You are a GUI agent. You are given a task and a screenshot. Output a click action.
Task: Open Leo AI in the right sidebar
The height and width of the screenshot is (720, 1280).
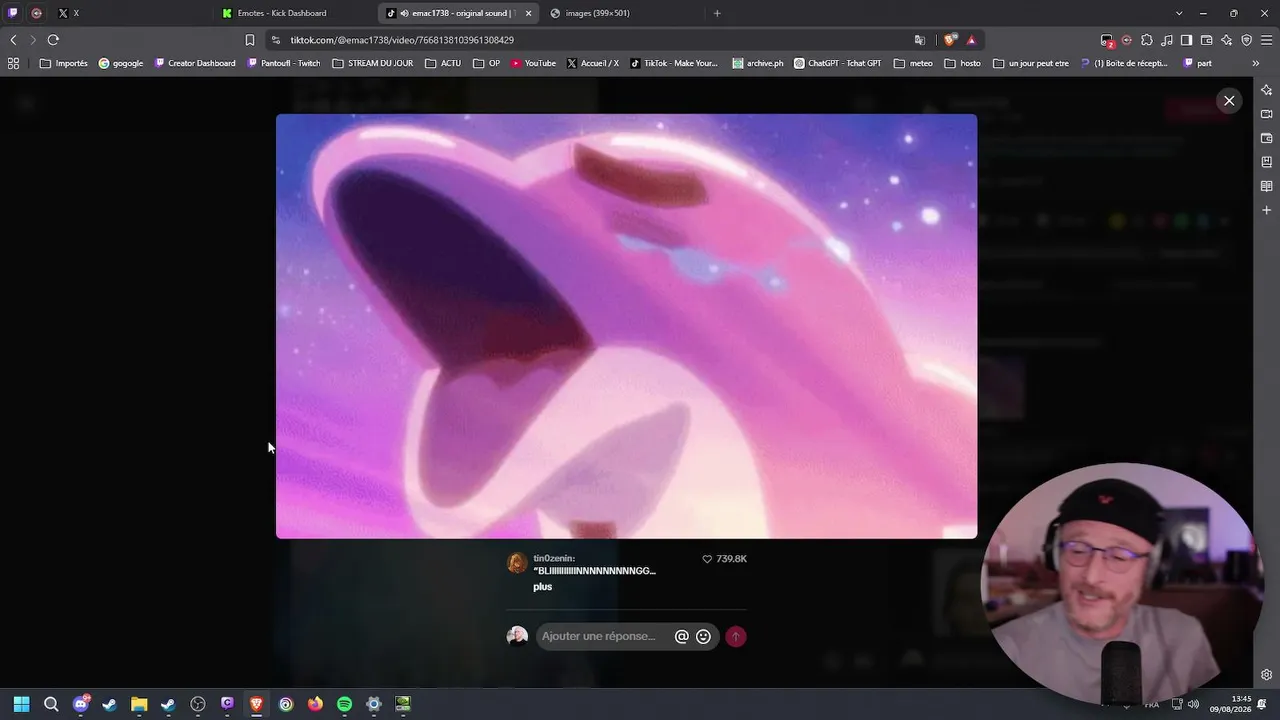pyautogui.click(x=1267, y=90)
